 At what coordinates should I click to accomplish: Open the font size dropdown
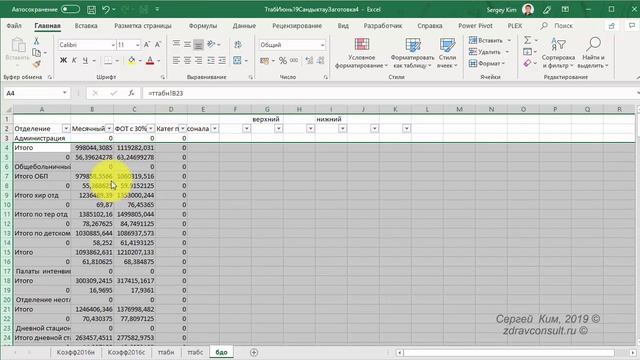coord(138,45)
